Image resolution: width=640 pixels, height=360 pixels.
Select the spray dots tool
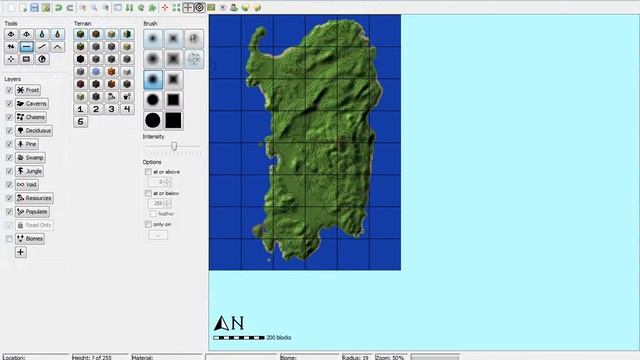click(x=11, y=59)
